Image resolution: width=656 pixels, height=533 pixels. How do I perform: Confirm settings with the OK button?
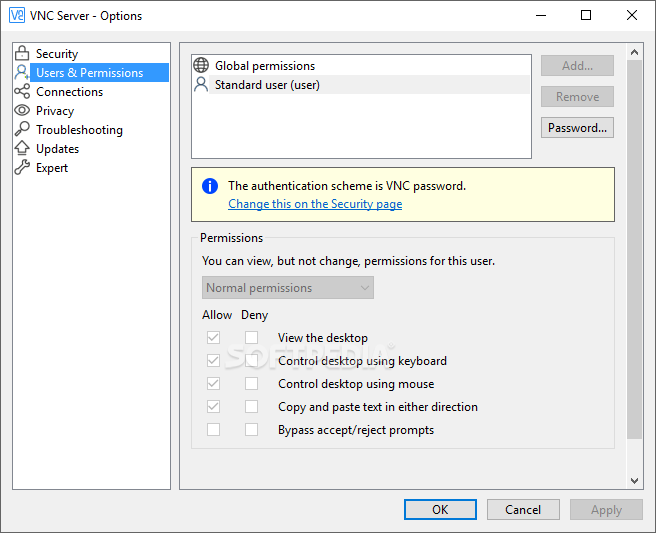pos(440,510)
